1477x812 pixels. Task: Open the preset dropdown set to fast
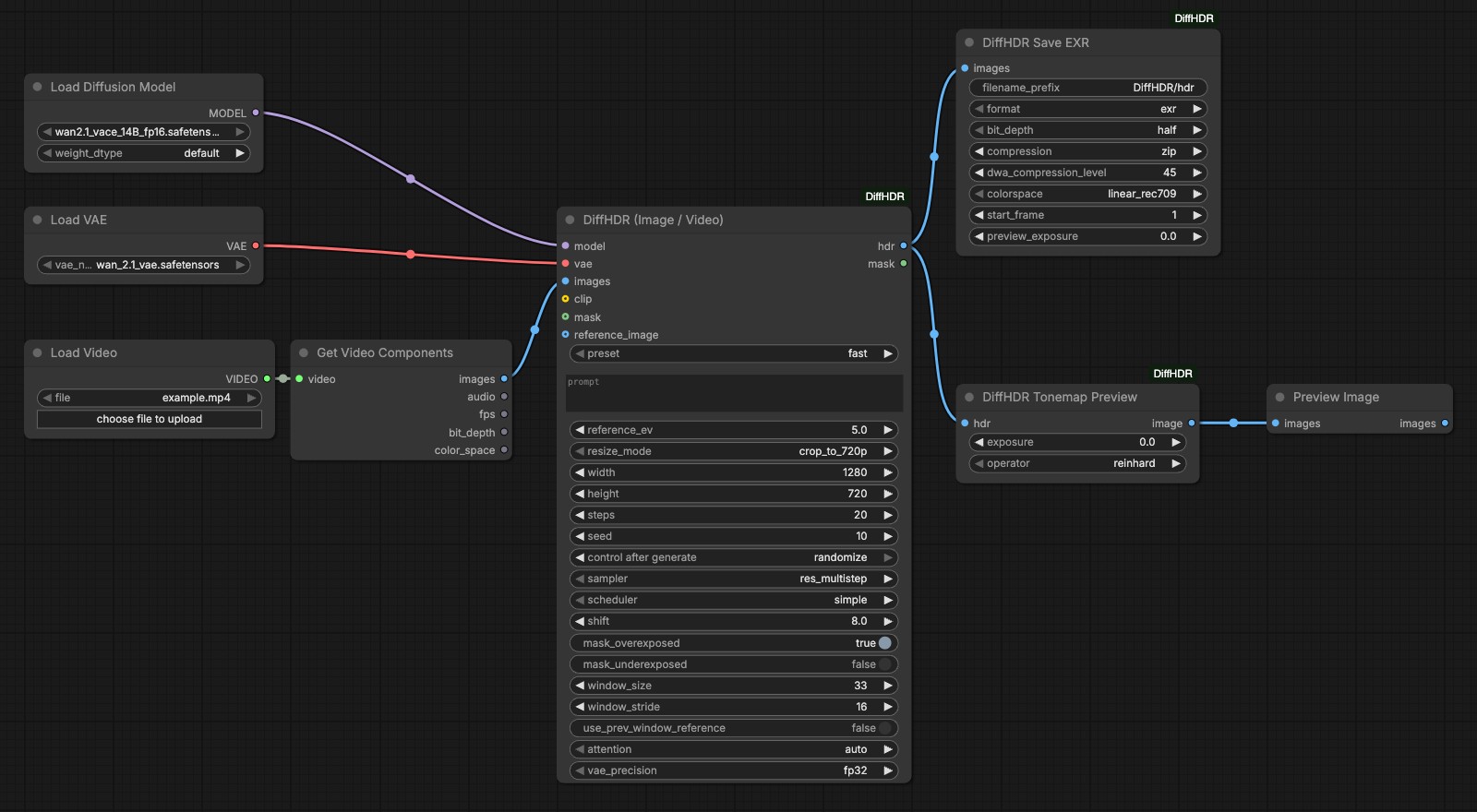(x=734, y=353)
